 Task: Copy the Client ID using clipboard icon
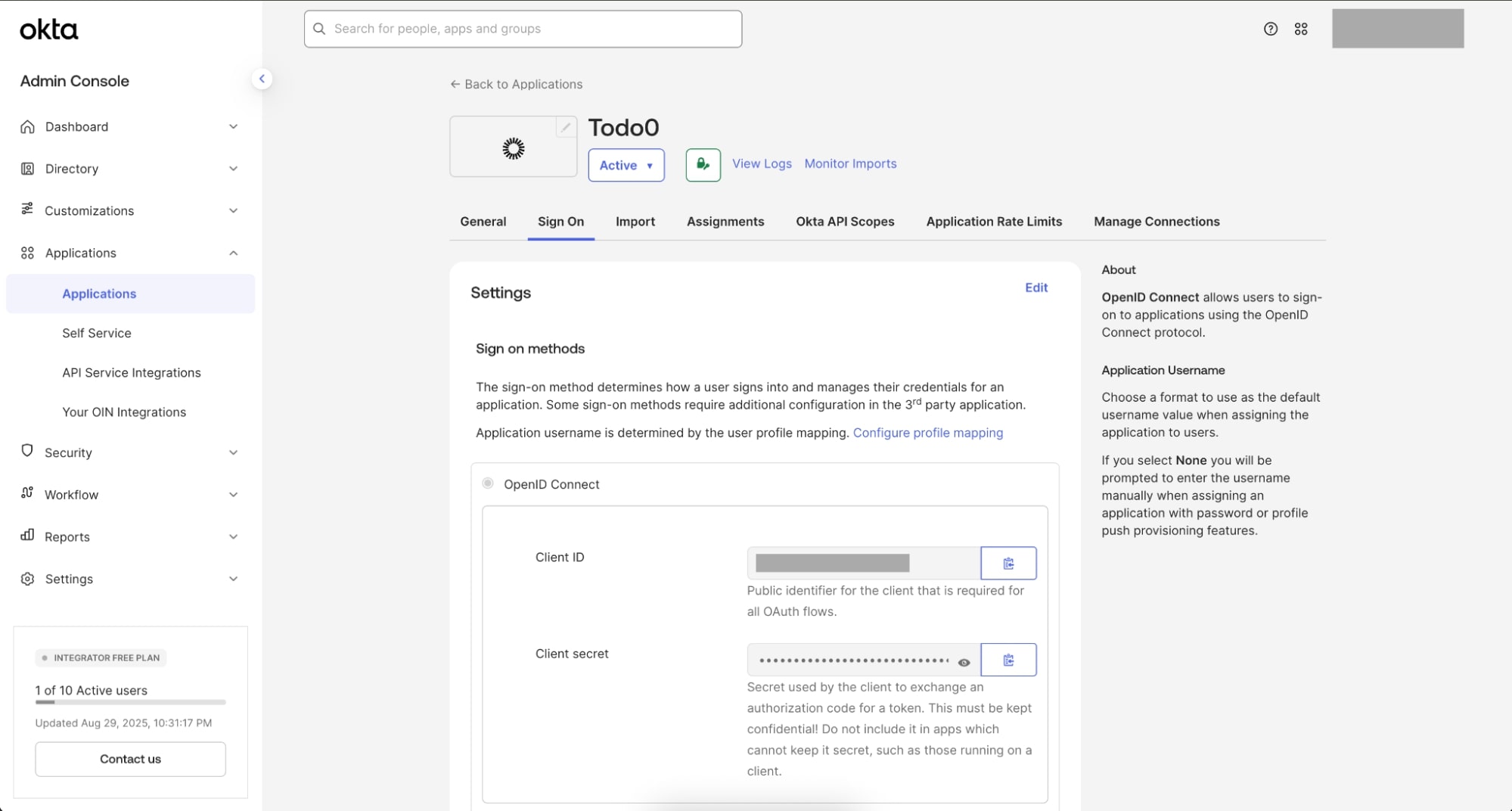[x=1008, y=563]
